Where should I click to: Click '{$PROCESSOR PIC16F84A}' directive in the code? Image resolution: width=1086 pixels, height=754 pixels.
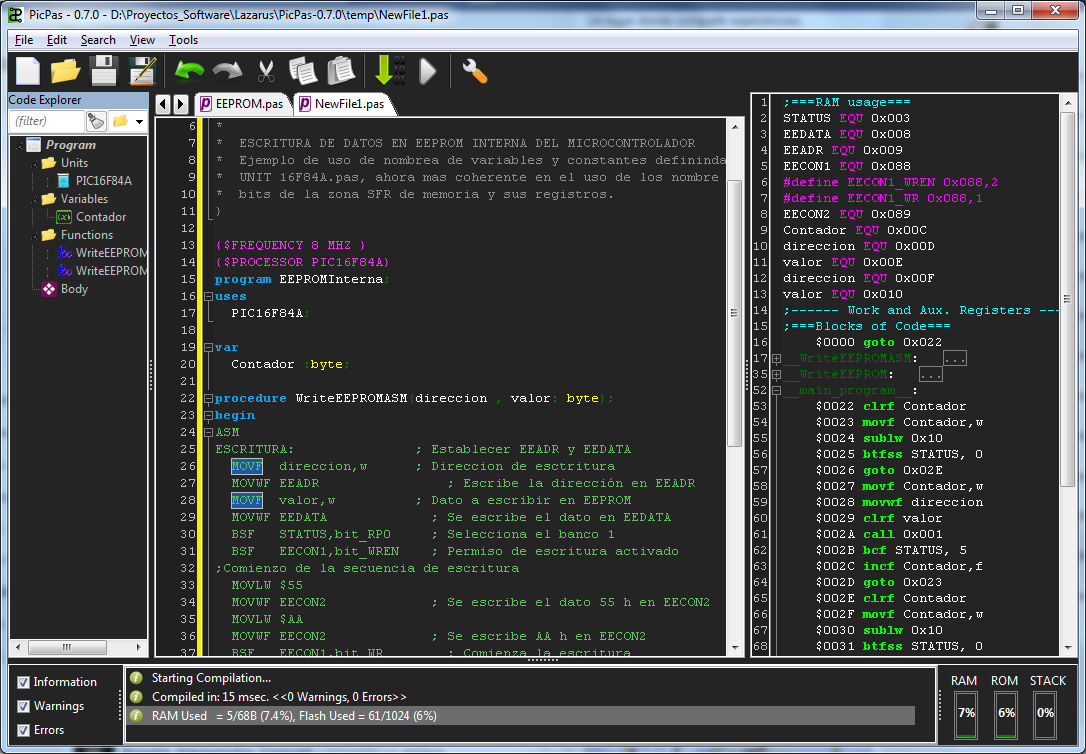302,262
